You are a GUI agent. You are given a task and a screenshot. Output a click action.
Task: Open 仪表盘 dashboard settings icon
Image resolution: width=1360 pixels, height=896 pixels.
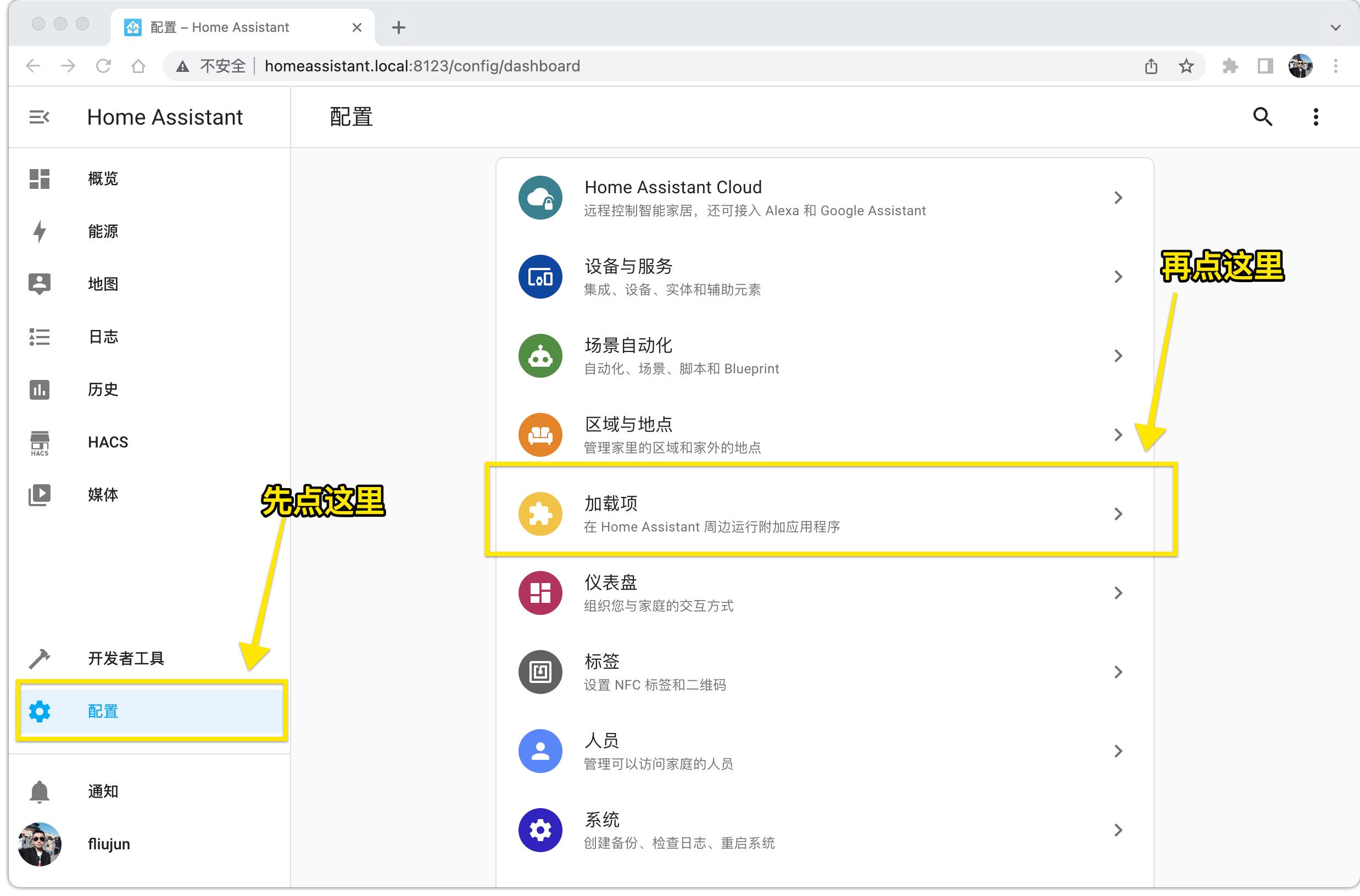(x=539, y=592)
